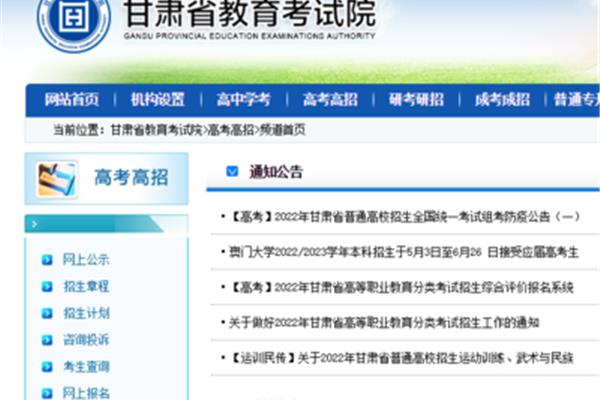
Task: Open the 网站首页 menu item
Action: pyautogui.click(x=72, y=100)
